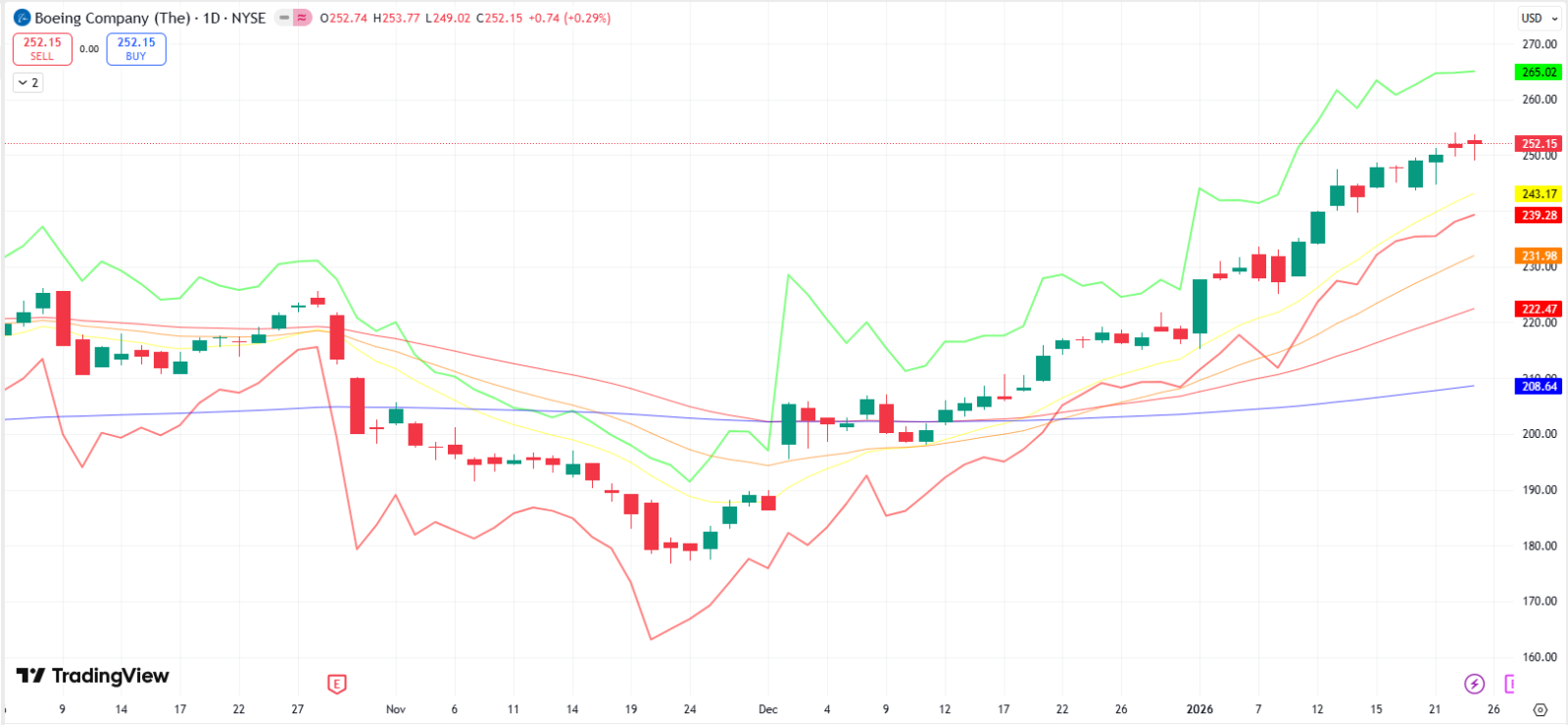Click the Low value L249.02

pyautogui.click(x=448, y=18)
